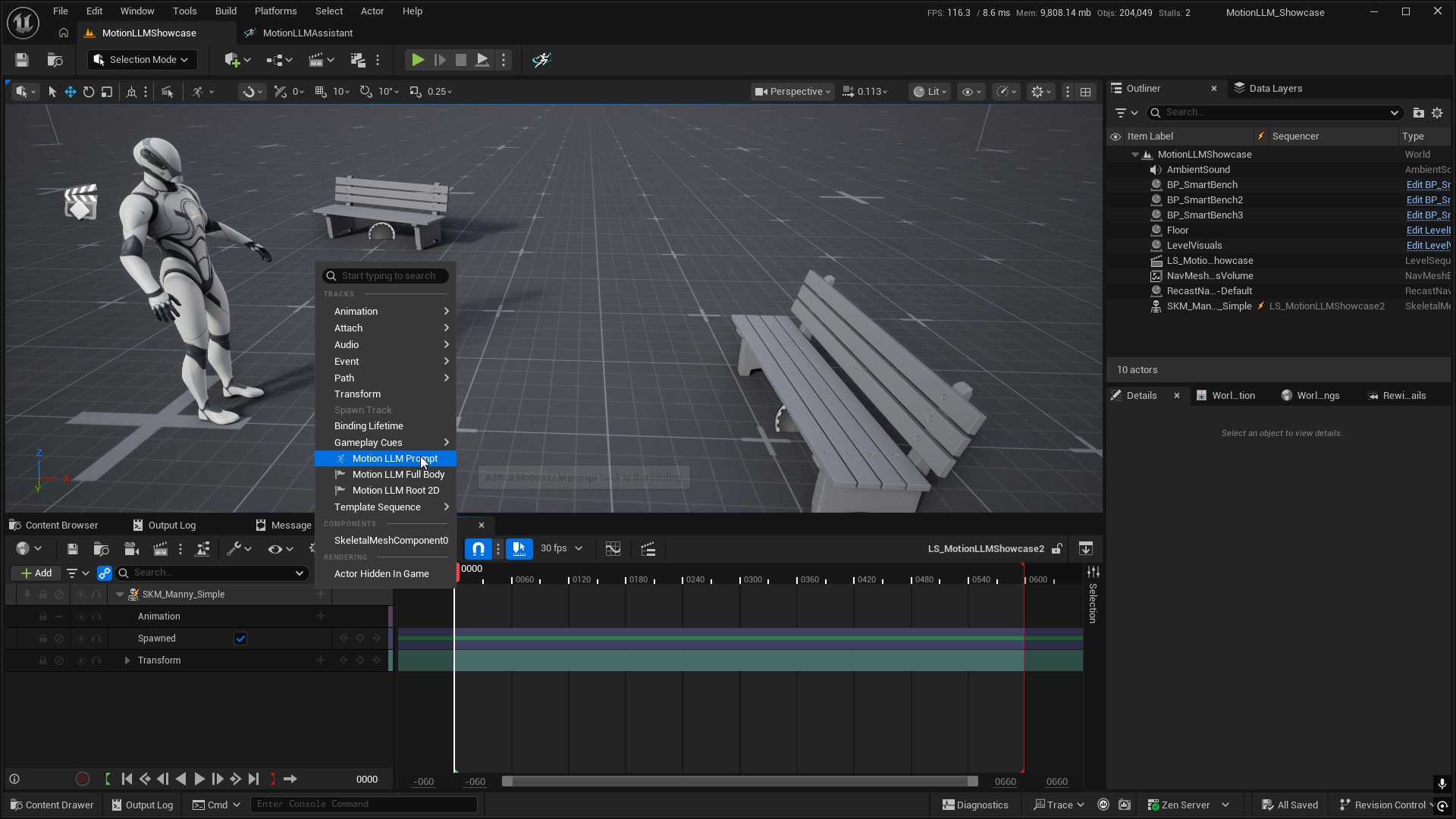The height and width of the screenshot is (819, 1456).
Task: Select the translate move tool in the viewport toolbar
Action: (x=70, y=92)
